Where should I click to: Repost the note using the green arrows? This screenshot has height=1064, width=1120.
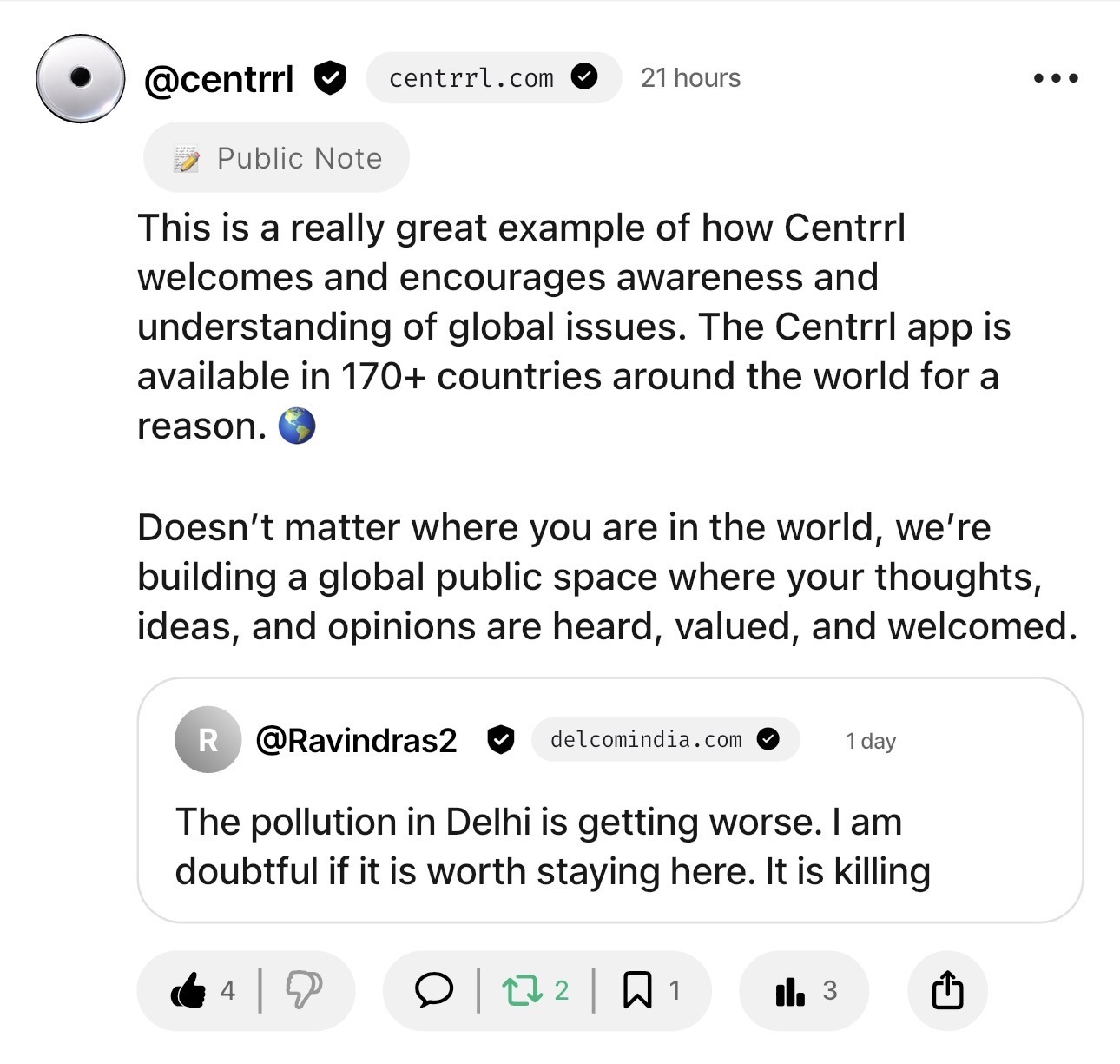click(524, 990)
